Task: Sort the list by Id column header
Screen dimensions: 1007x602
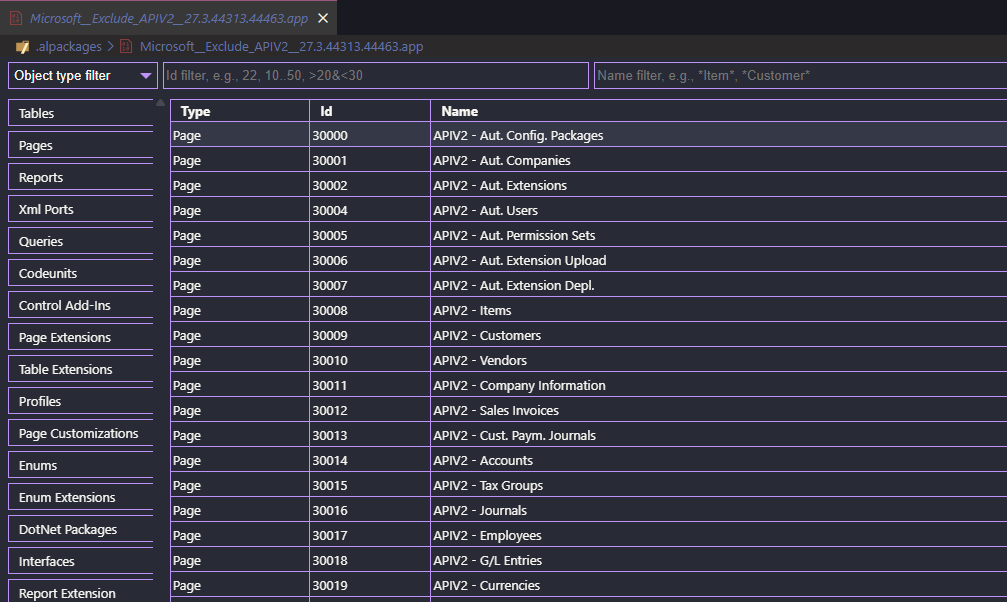Action: [369, 111]
